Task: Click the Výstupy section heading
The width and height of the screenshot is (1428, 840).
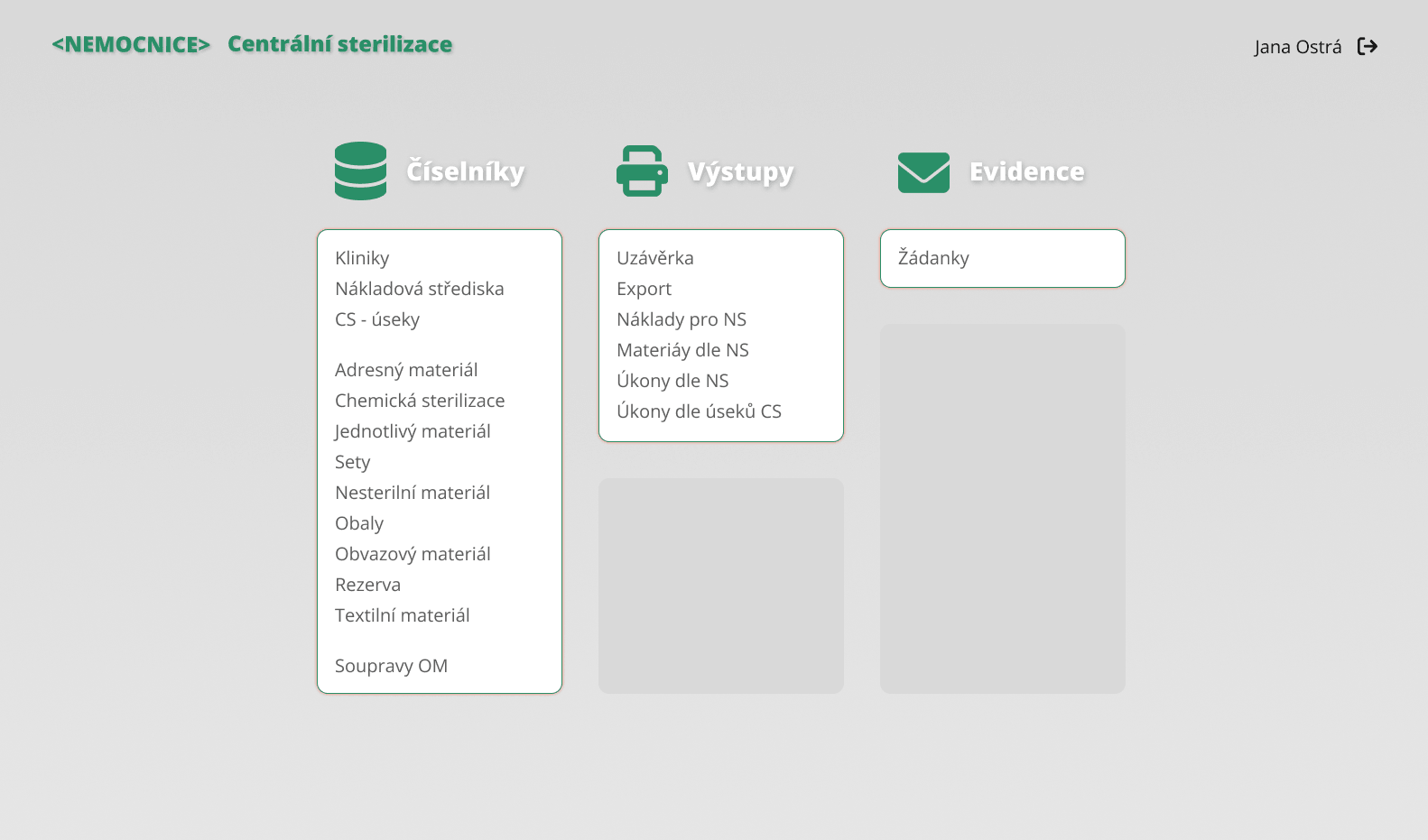Action: coord(741,171)
